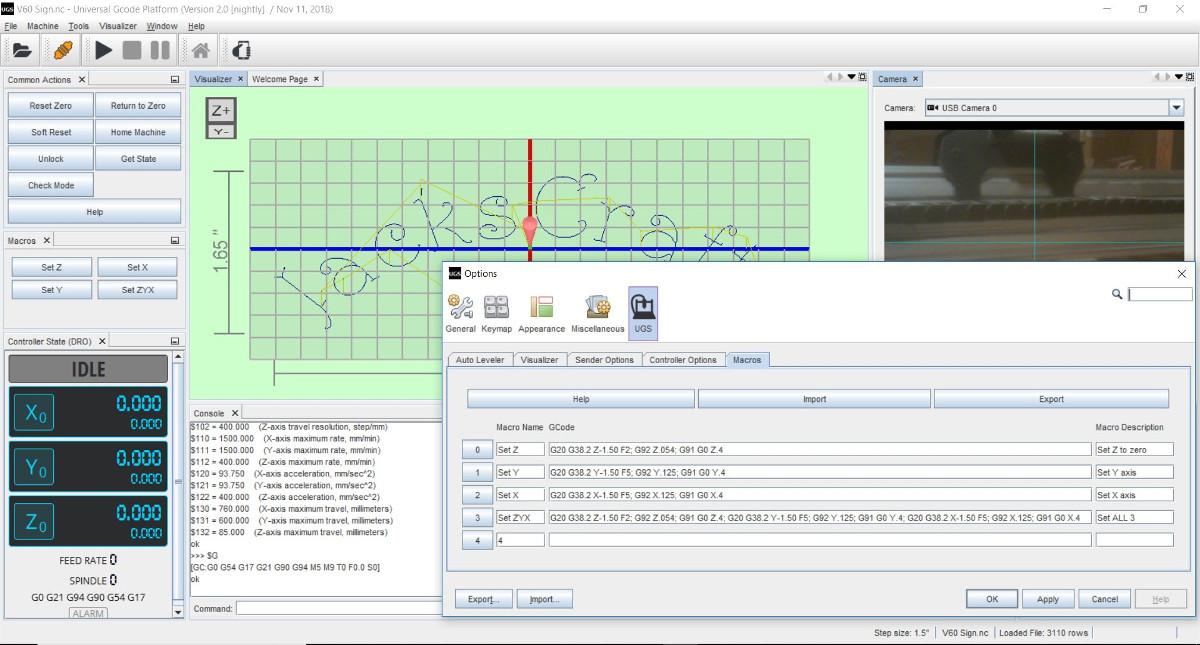This screenshot has height=645, width=1200.
Task: Click the Return to Zero button
Action: pyautogui.click(x=138, y=105)
